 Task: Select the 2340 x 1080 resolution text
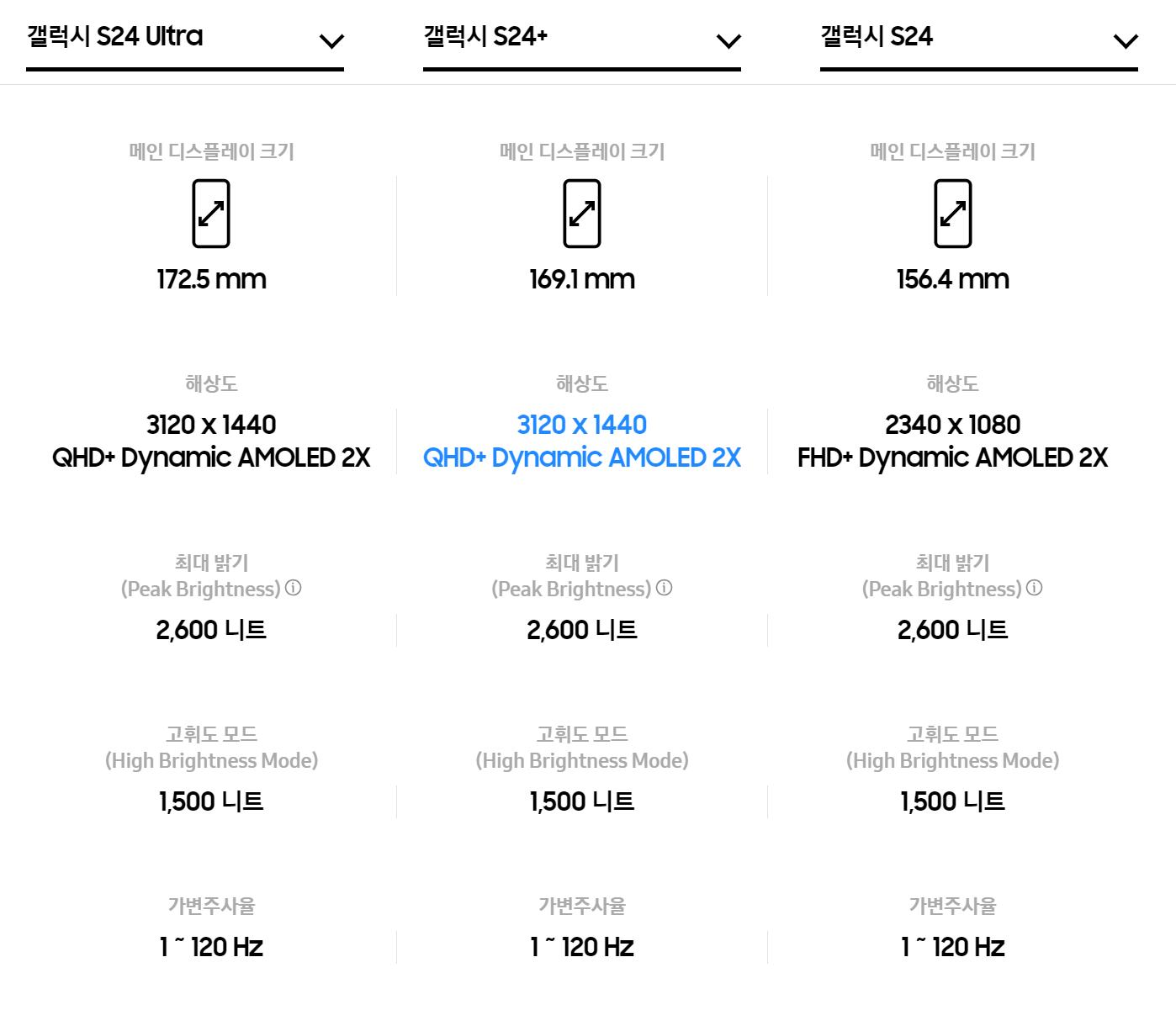tap(953, 425)
